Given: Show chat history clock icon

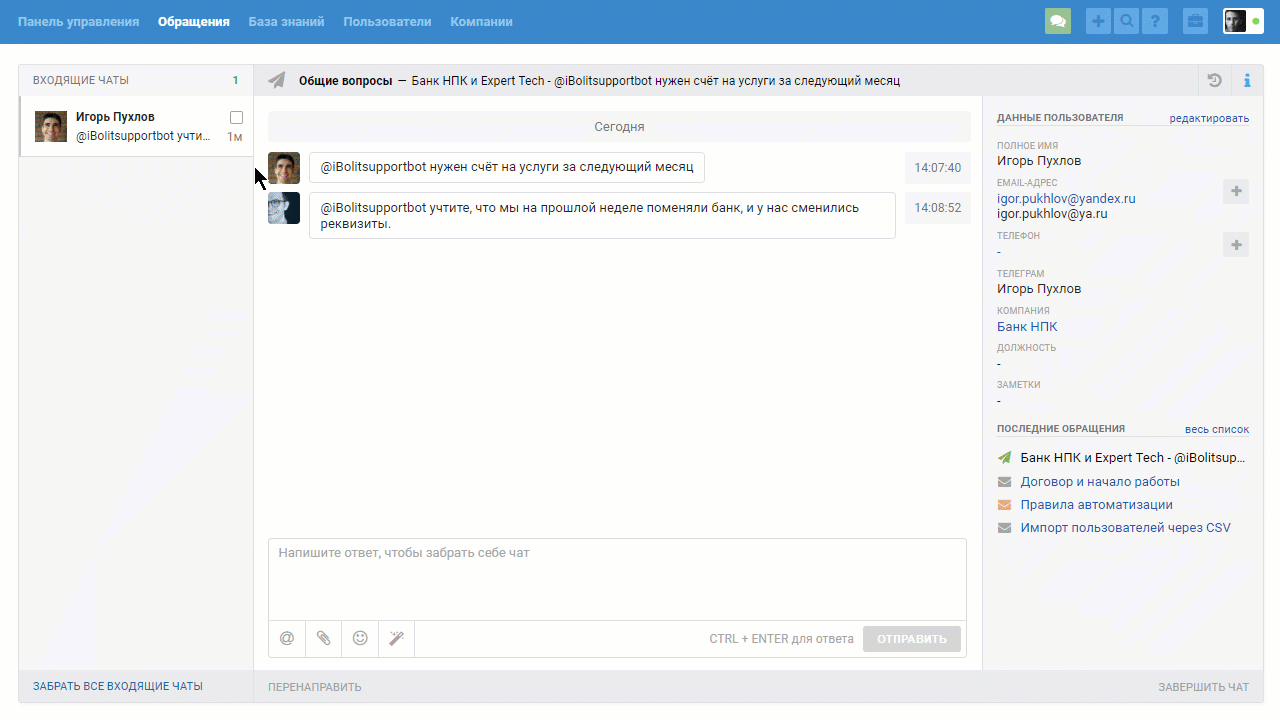Looking at the screenshot, I should 1214,81.
